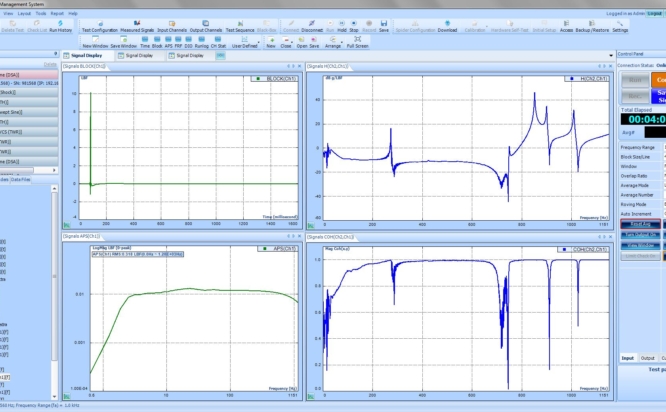
Task: Click the Rec. button in Control Panel
Action: click(635, 96)
